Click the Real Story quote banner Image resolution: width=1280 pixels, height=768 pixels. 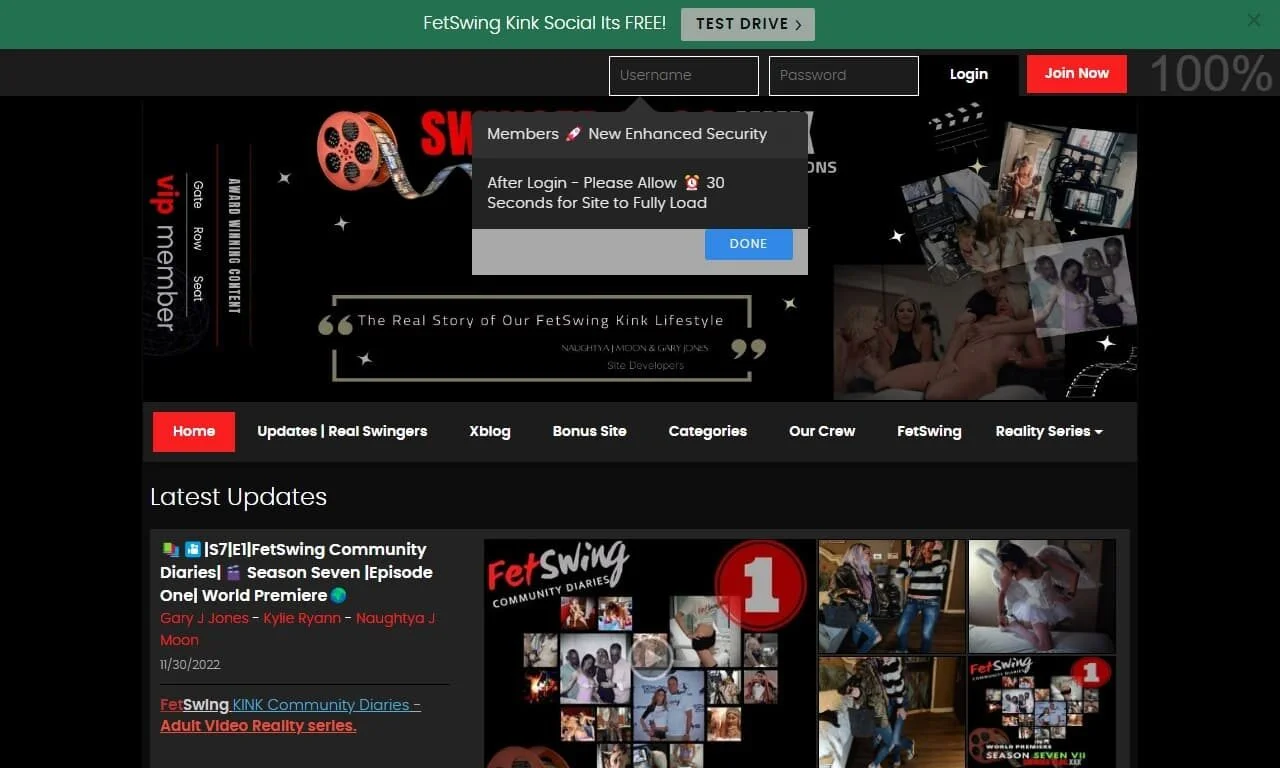click(541, 338)
